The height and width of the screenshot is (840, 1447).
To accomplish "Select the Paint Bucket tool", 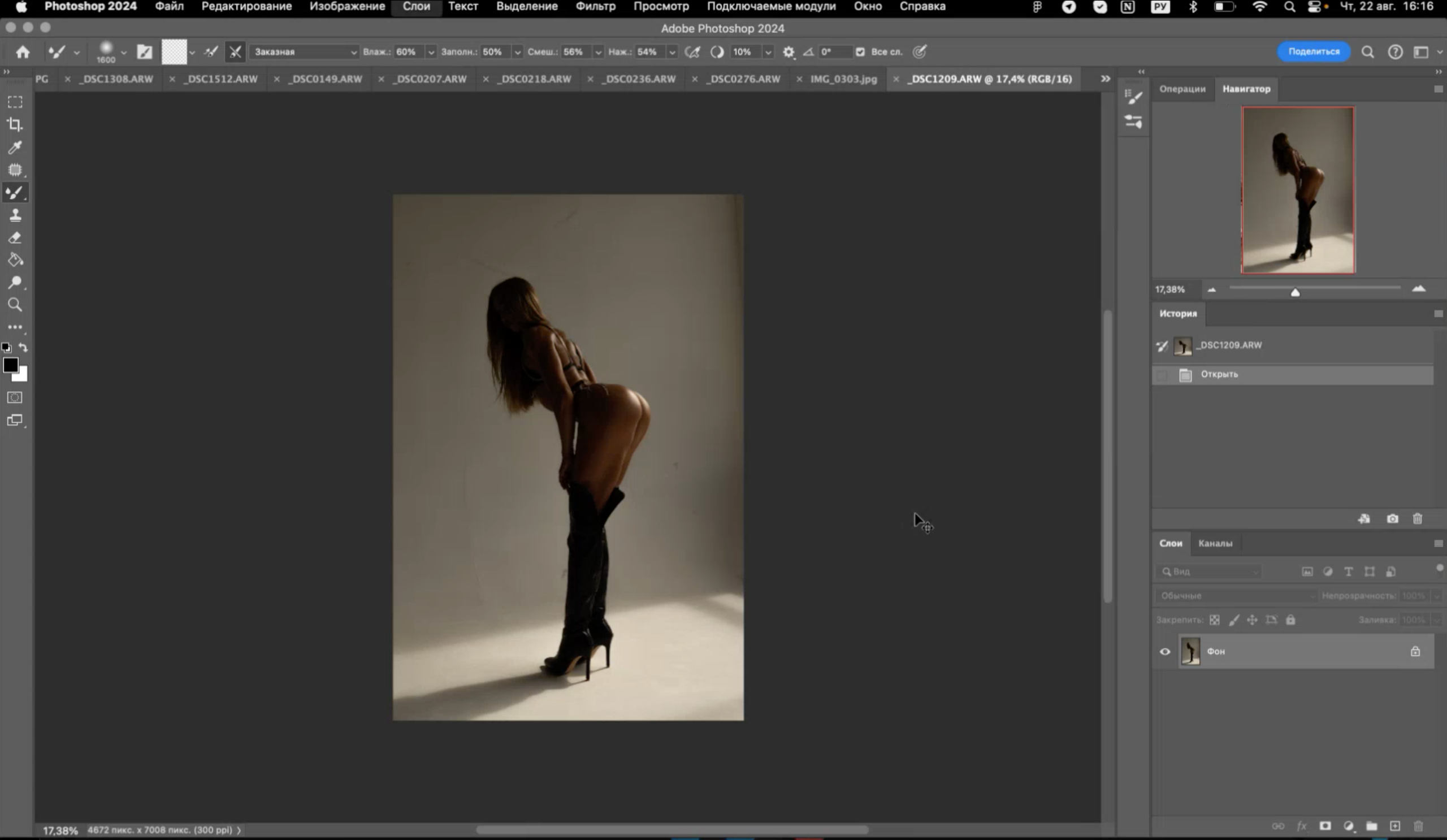I will click(x=15, y=260).
